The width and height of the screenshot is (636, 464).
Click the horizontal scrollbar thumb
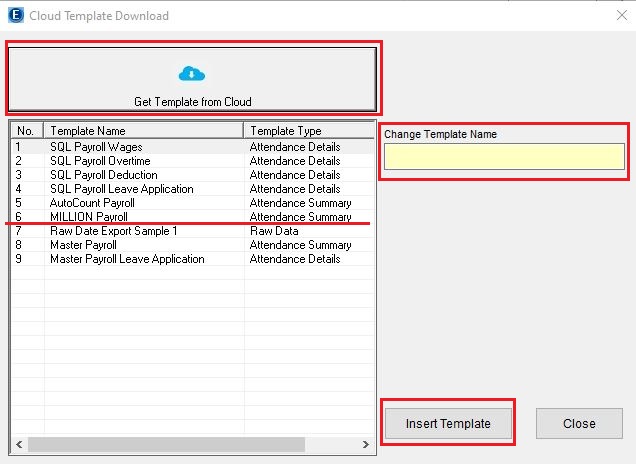click(166, 444)
